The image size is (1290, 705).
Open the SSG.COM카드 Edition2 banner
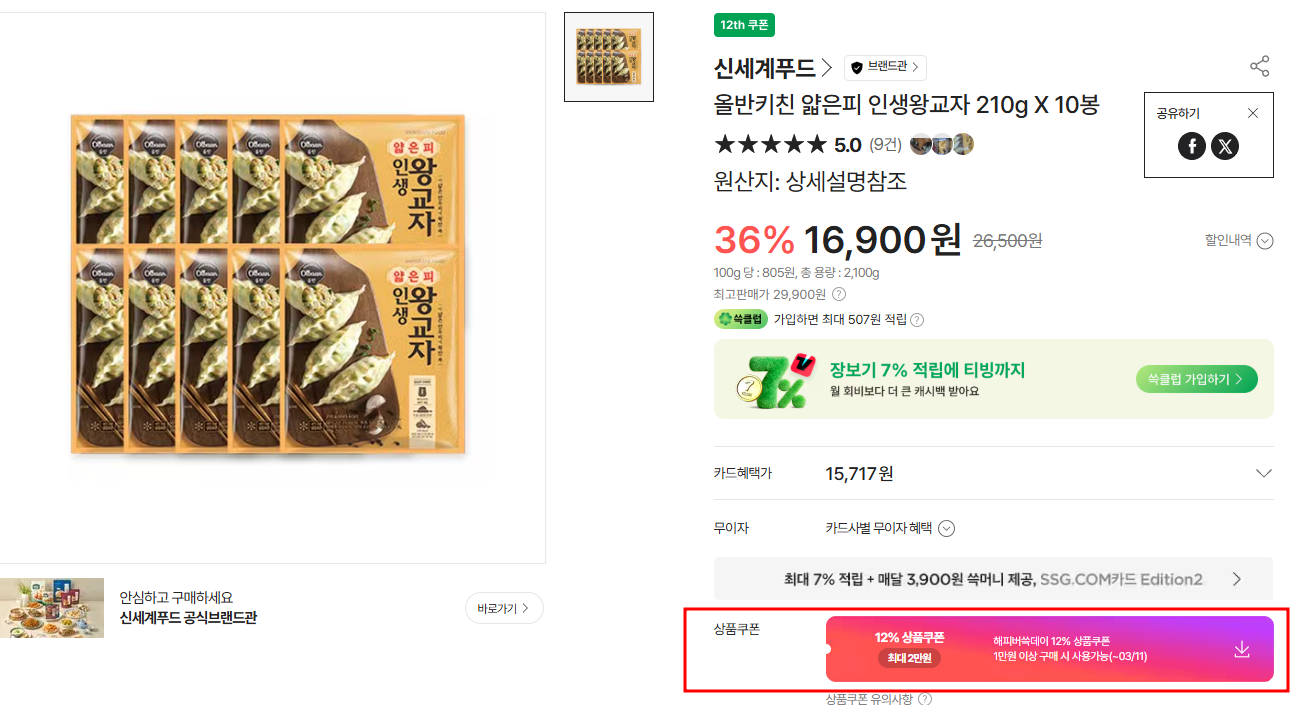point(993,579)
